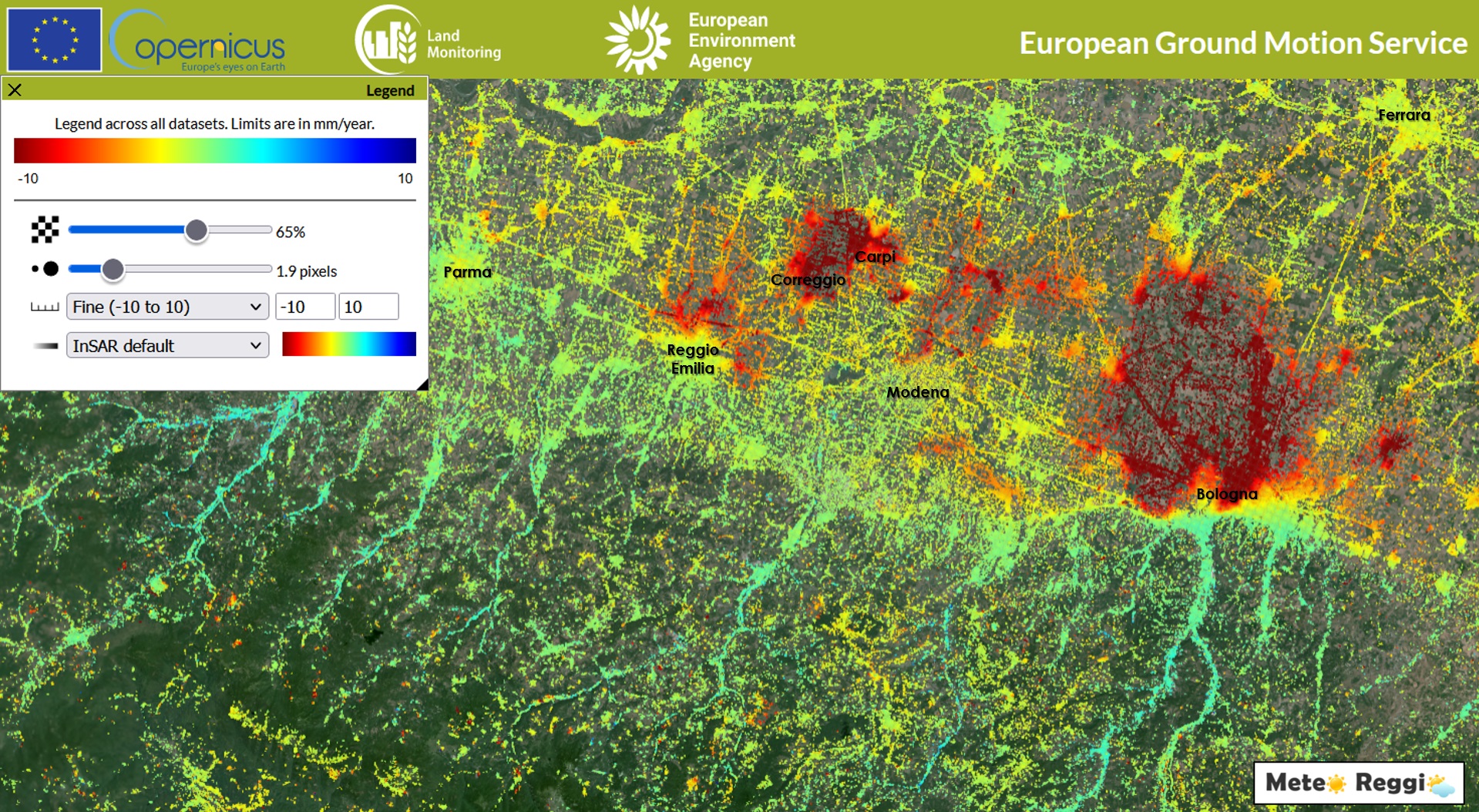The width and height of the screenshot is (1479, 812).
Task: Click the 65% opacity slider handle
Action: (x=197, y=230)
